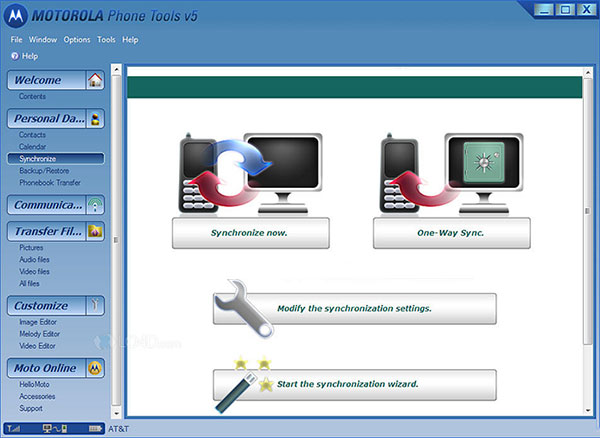Click the one-way sync safe graphic
Viewport: 600px width, 438px height.
coord(452,174)
